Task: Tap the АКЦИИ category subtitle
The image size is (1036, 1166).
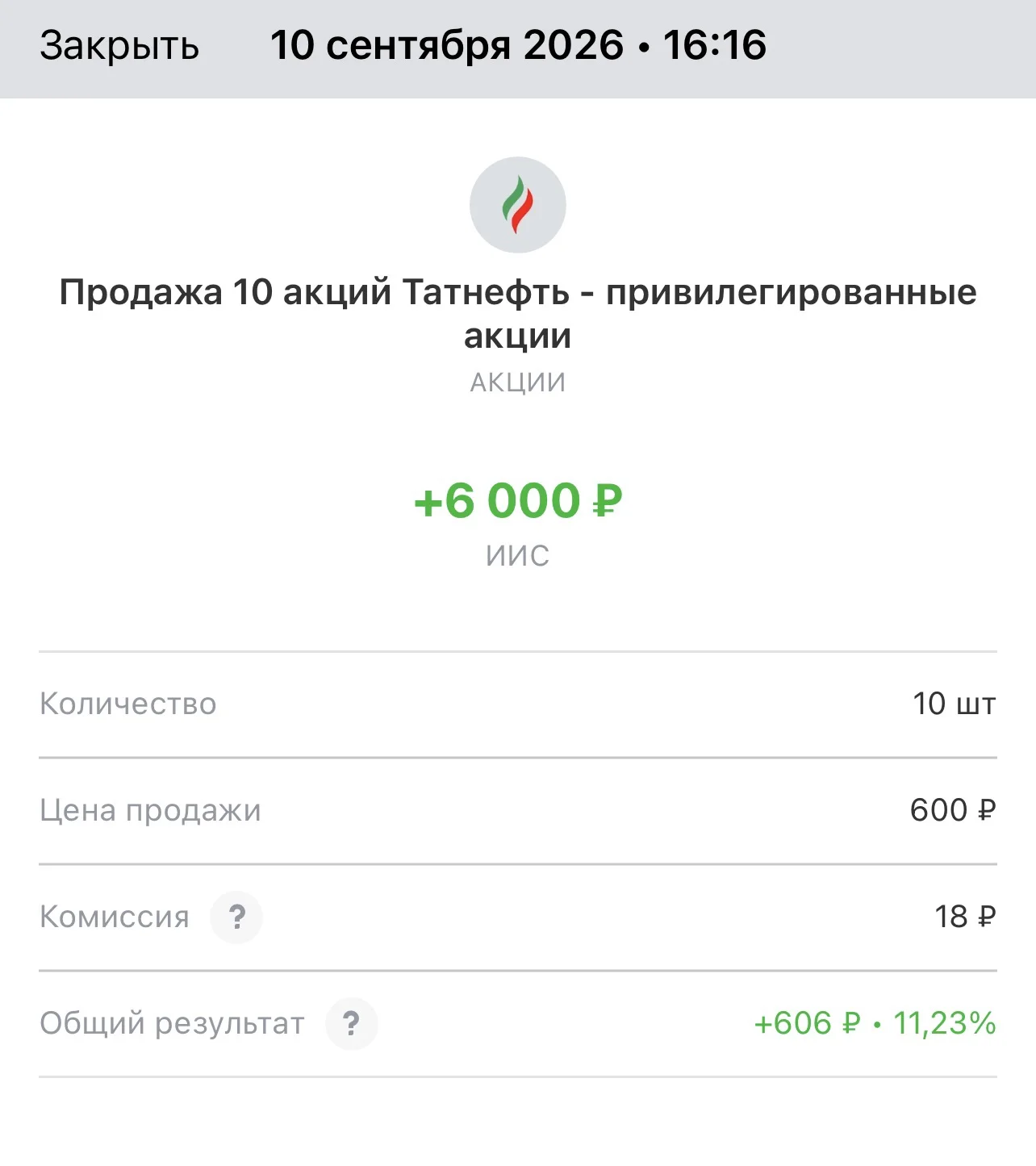Action: 518,382
